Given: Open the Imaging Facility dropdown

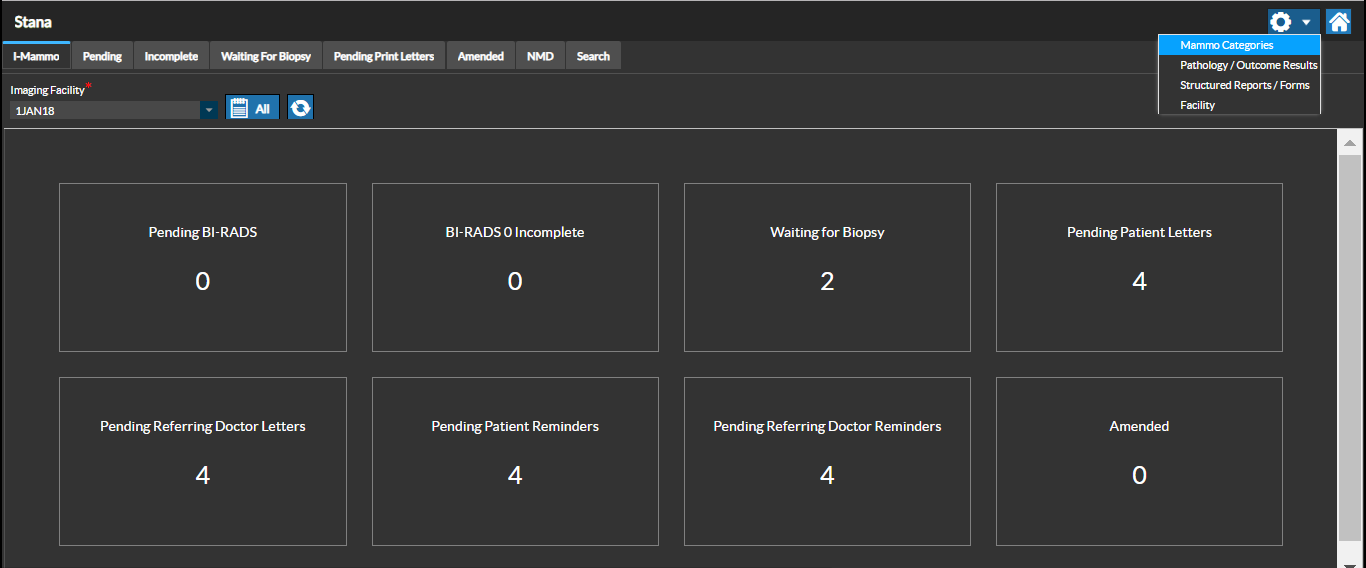Looking at the screenshot, I should click(208, 111).
